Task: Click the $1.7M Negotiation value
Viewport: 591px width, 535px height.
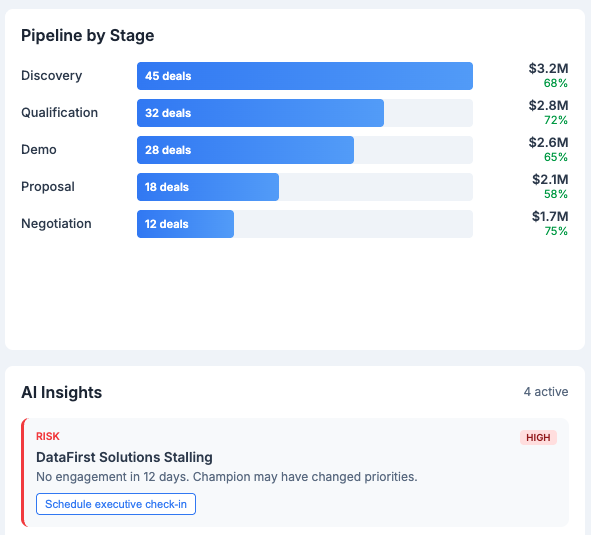Action: [550, 216]
